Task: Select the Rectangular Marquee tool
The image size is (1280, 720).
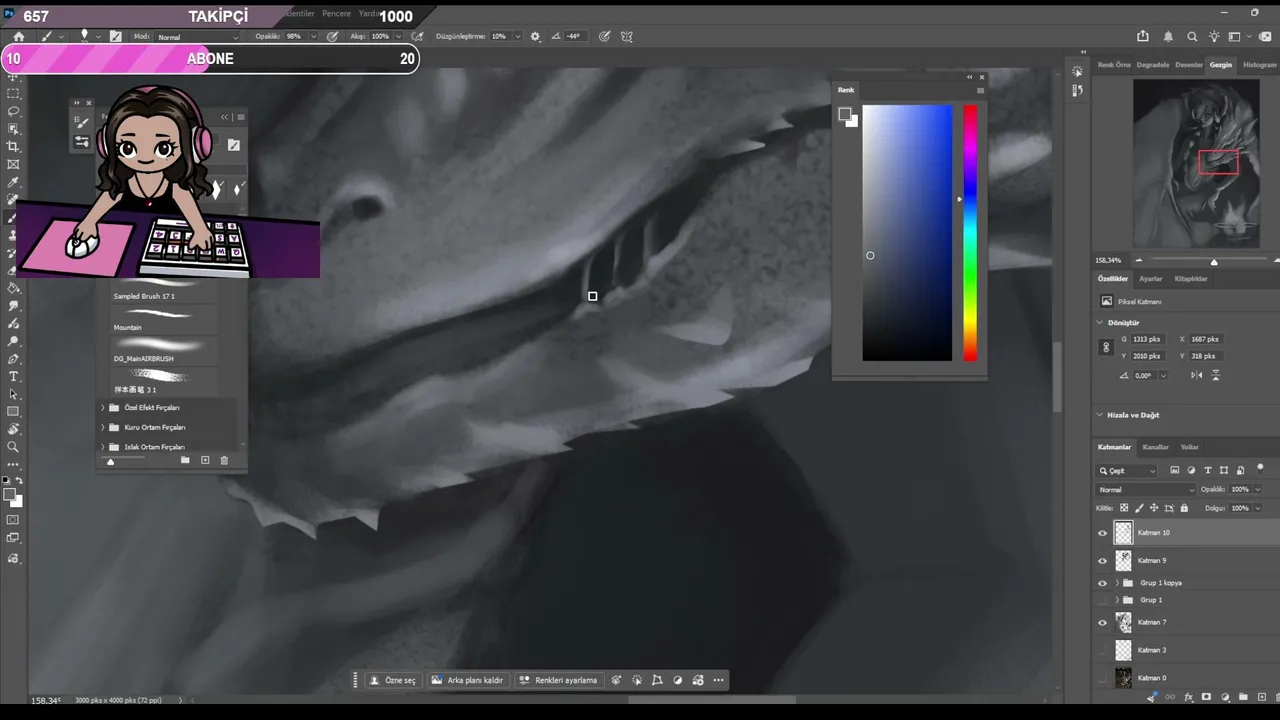Action: (13, 93)
